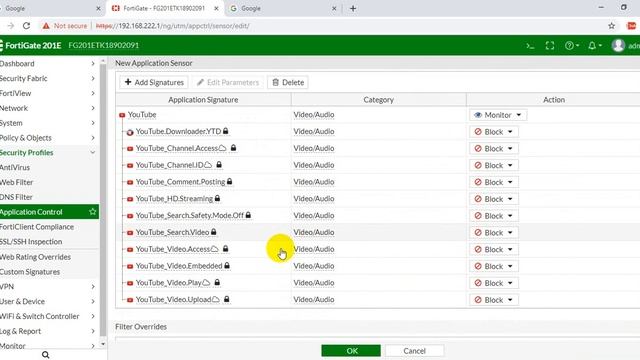Click the Not secure warning icon
This screenshot has width=640, height=360.
pyautogui.click(x=46, y=26)
